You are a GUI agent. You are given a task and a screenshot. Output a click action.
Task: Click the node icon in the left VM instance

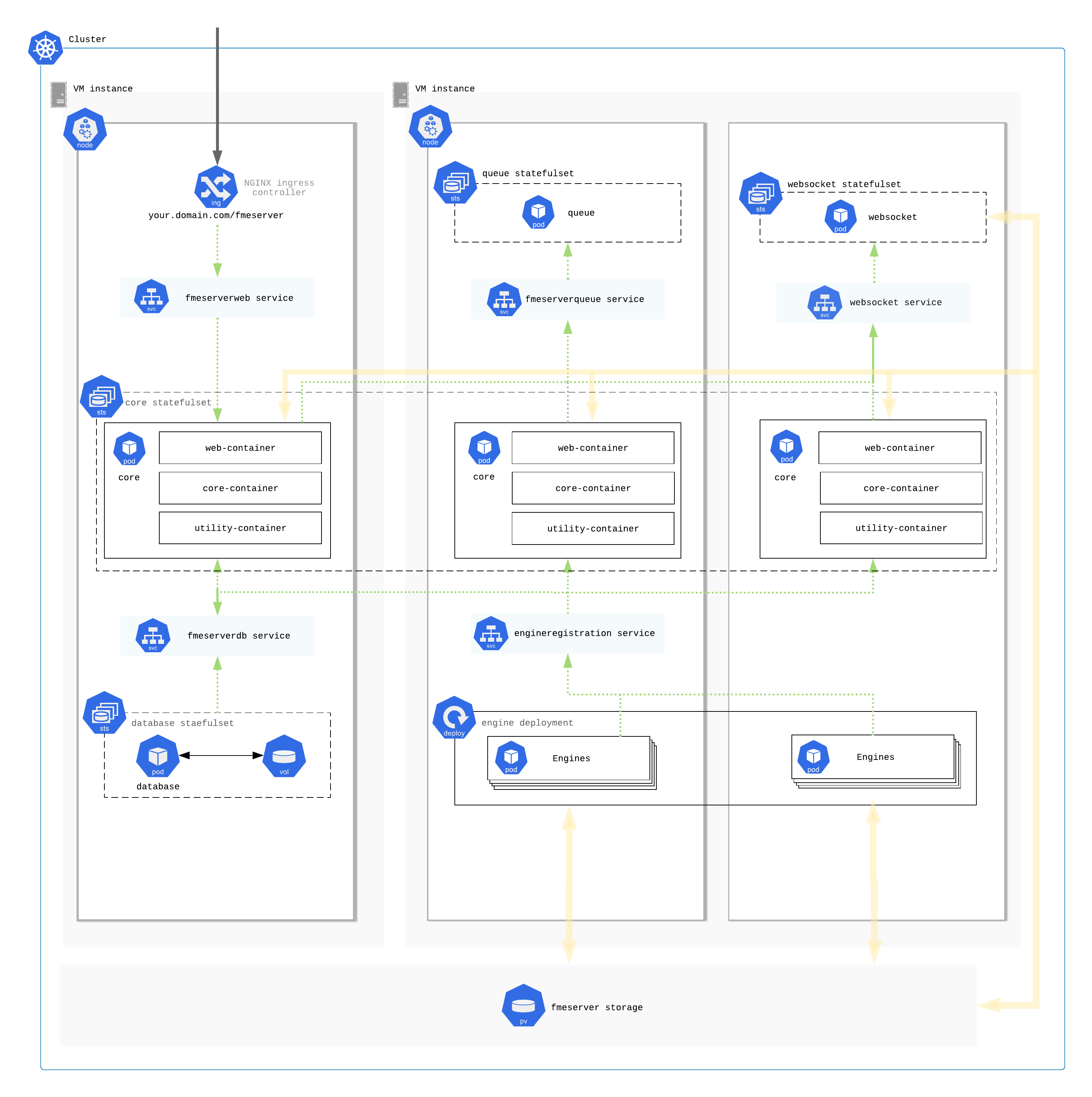coord(85,129)
